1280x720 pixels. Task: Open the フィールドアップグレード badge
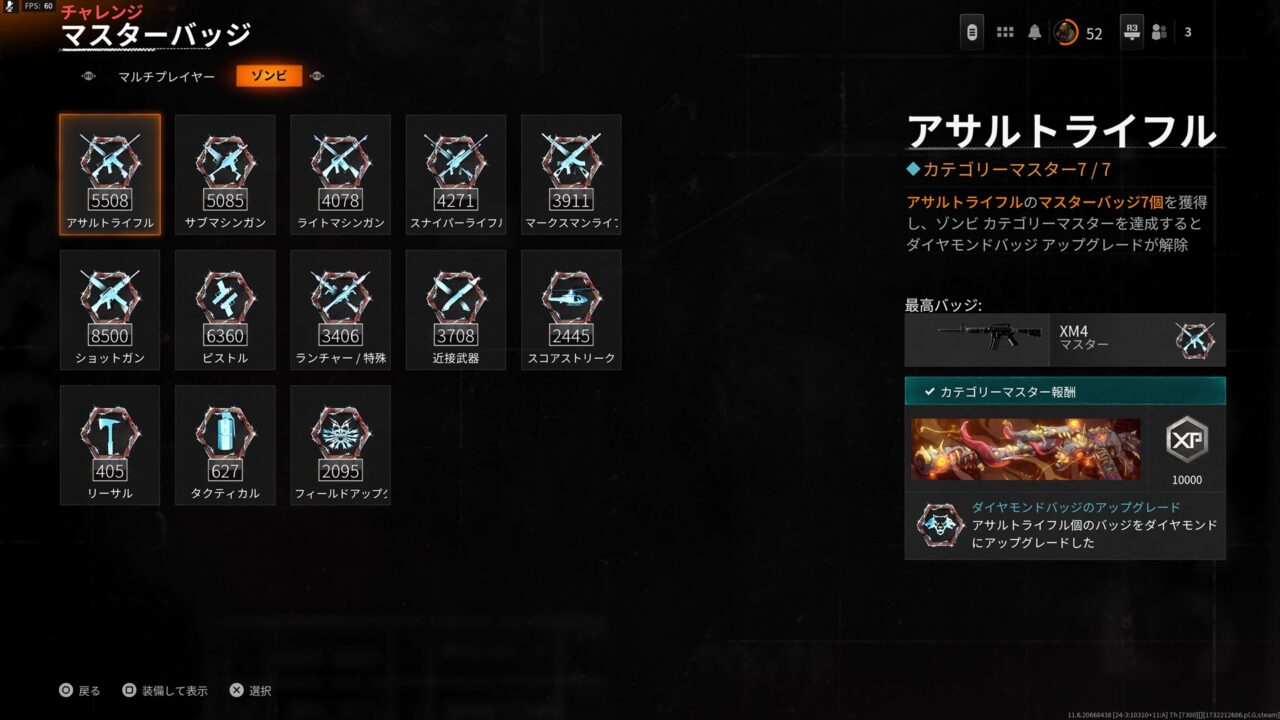341,445
